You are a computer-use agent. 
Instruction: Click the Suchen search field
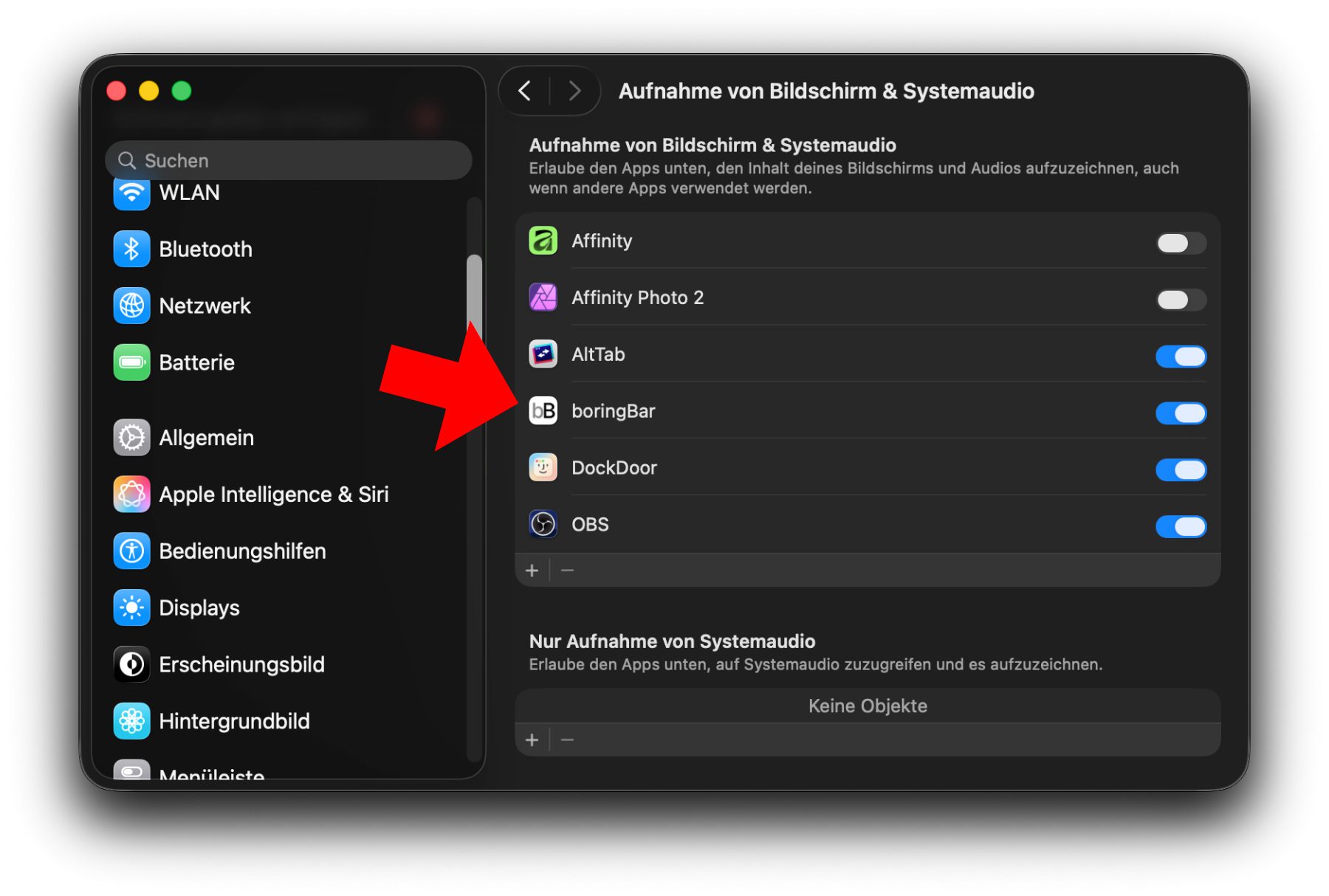coord(288,160)
